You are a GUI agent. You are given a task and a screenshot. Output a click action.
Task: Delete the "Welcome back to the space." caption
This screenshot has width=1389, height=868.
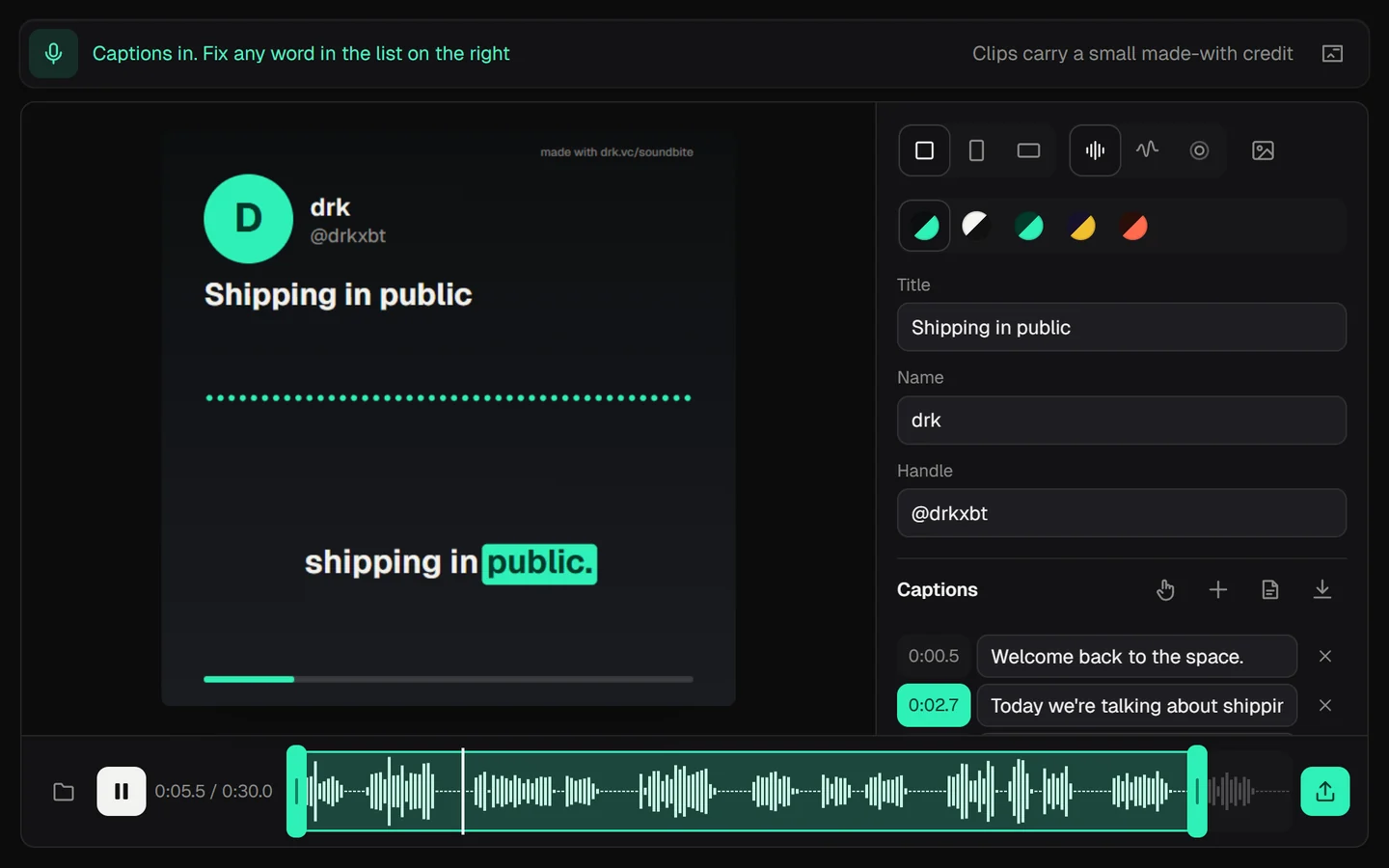point(1325,656)
